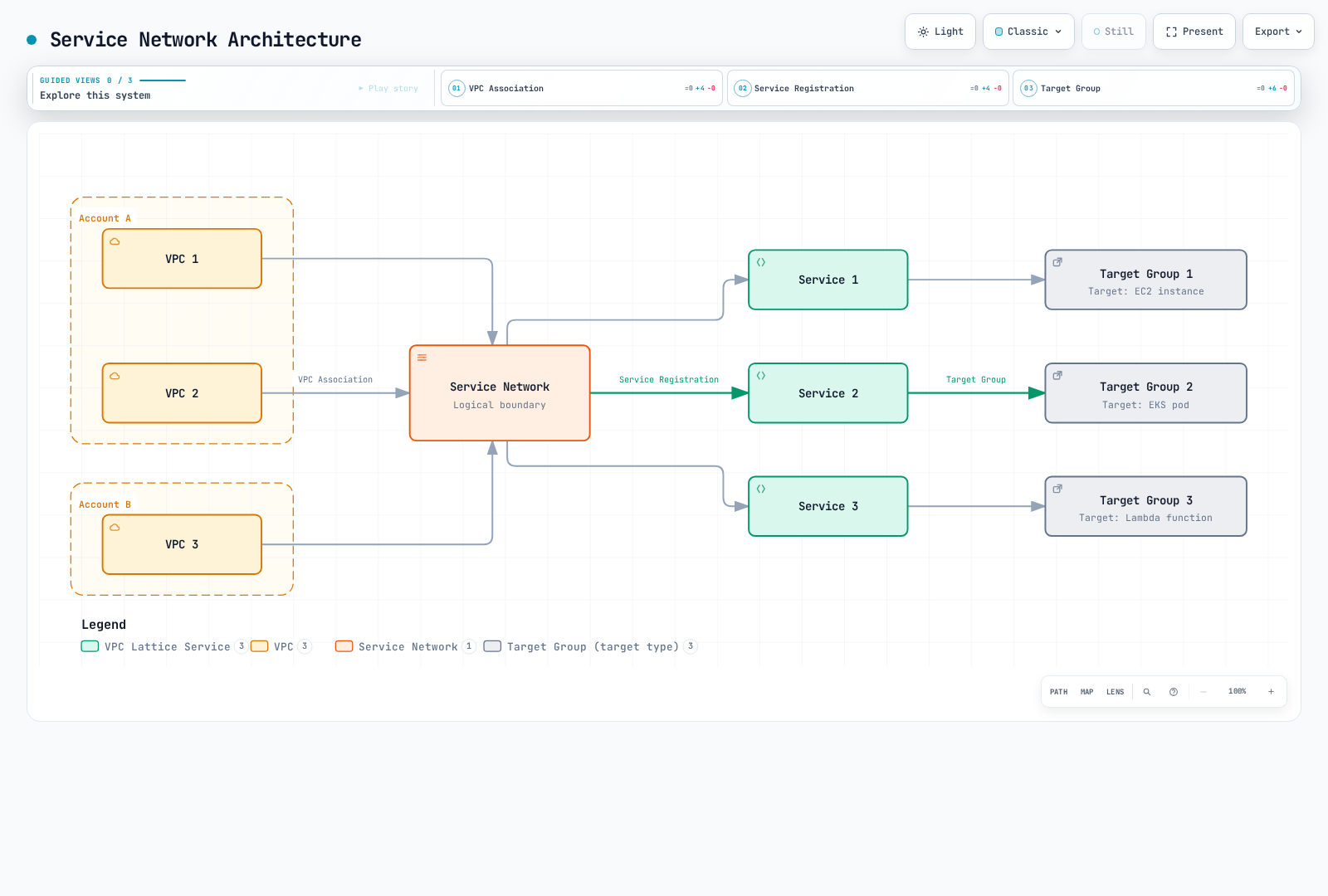Switch to PATH mode
Screen dimensions: 1328x896
click(1059, 692)
